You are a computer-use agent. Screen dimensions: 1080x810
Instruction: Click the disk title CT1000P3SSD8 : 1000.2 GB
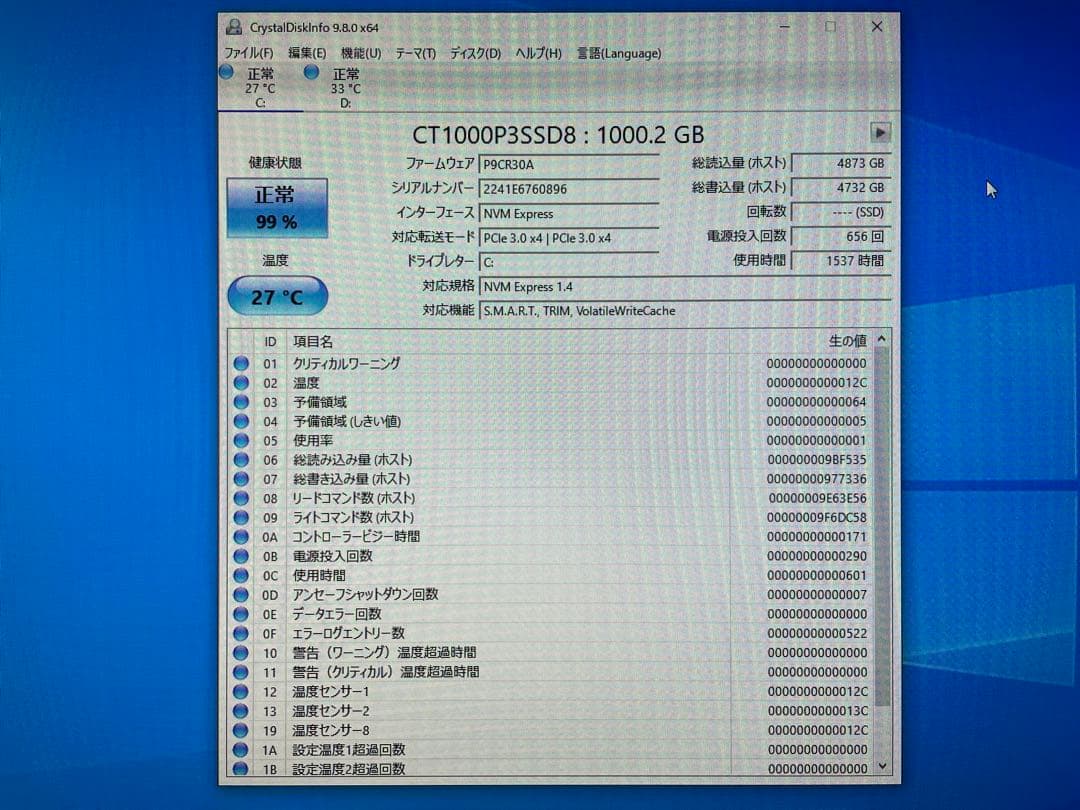558,134
